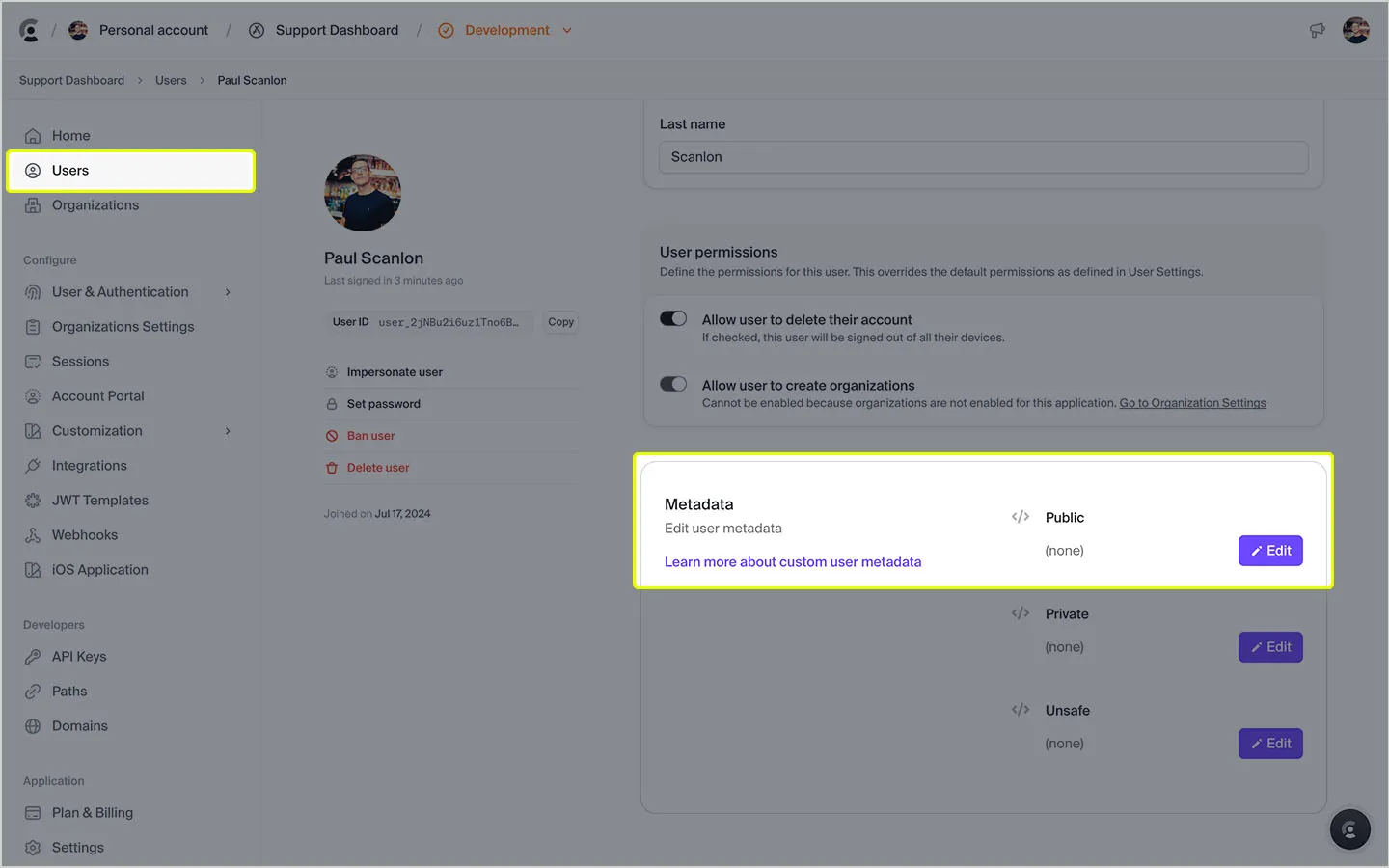This screenshot has height=868, width=1389.
Task: Click Impersonate user action
Action: pos(395,372)
